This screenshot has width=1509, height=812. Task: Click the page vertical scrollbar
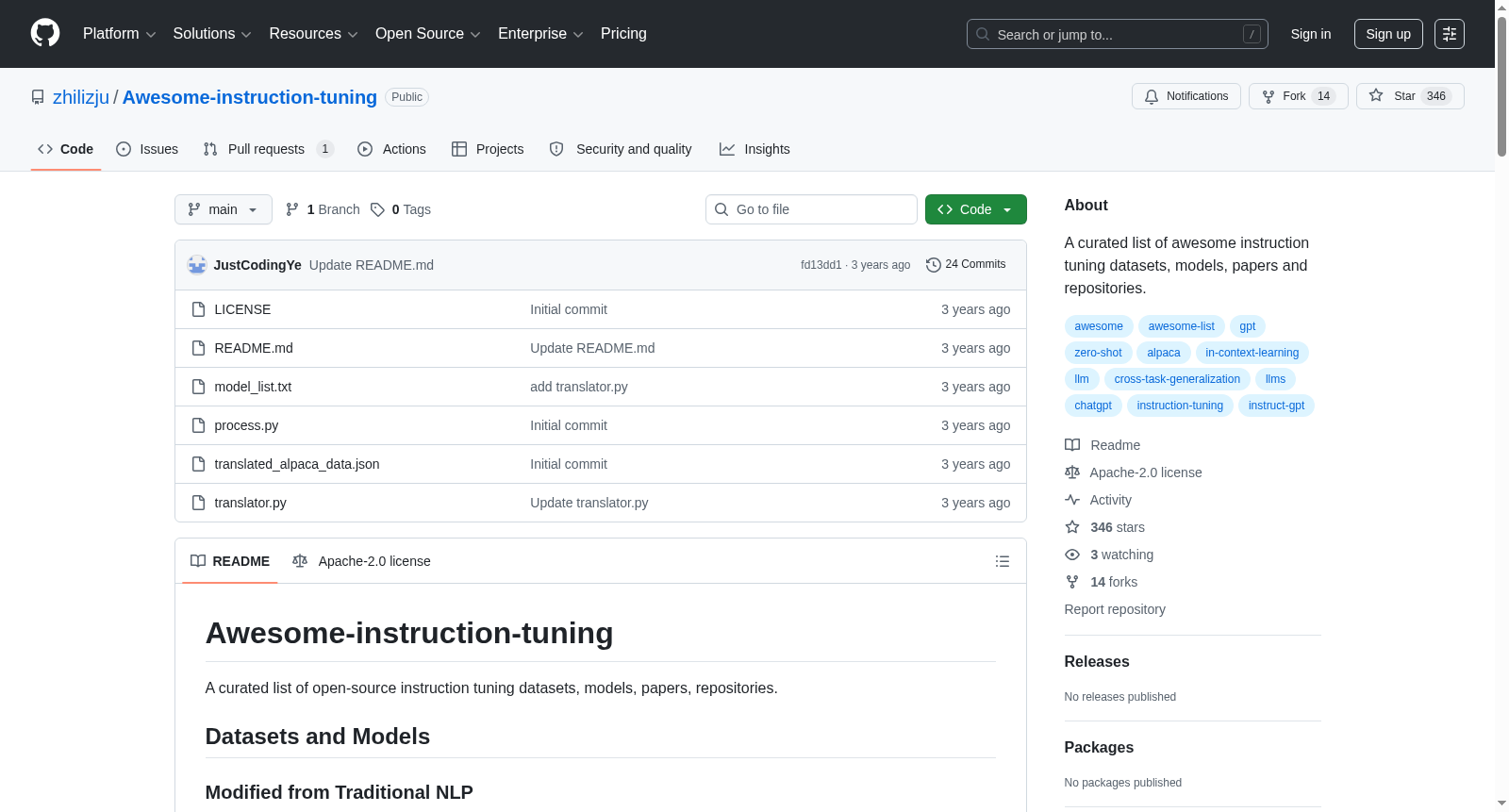coord(1501,406)
